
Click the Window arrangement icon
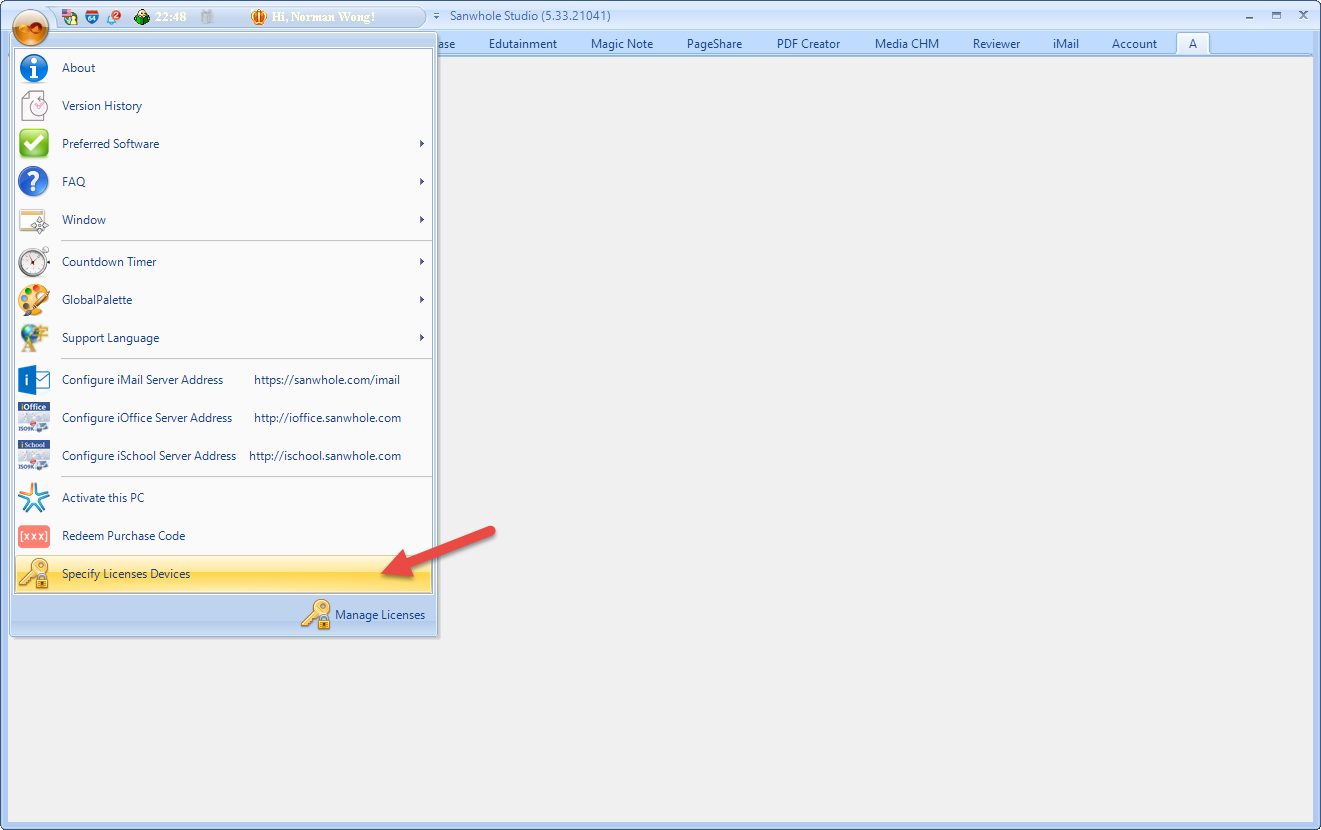pos(34,220)
